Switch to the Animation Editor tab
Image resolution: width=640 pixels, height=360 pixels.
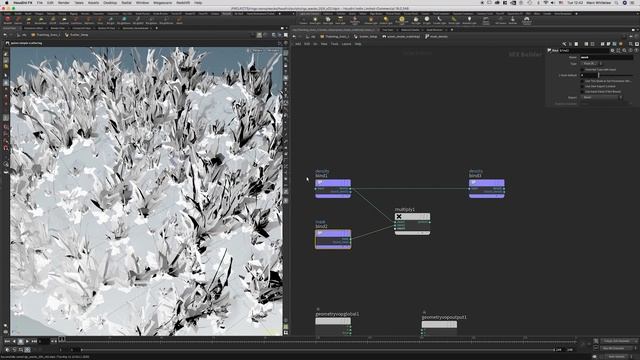(x=34, y=28)
